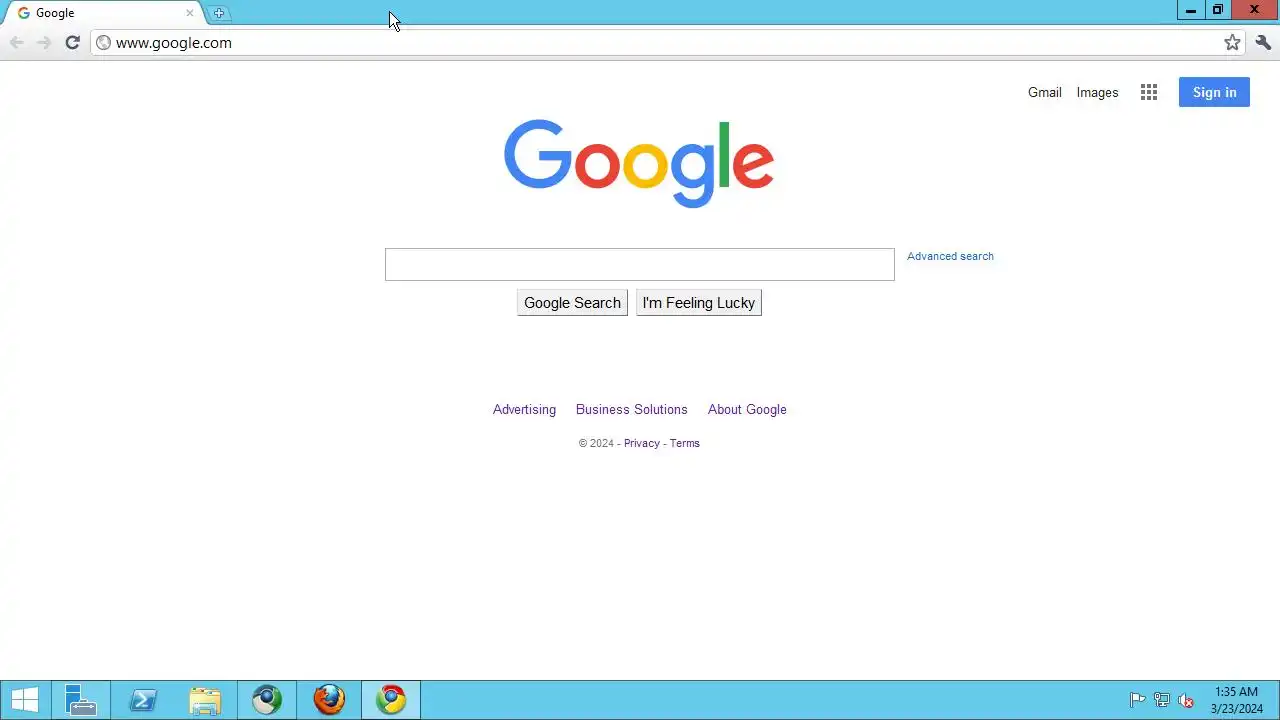Launch Firefox from the taskbar
The image size is (1280, 720).
[329, 700]
